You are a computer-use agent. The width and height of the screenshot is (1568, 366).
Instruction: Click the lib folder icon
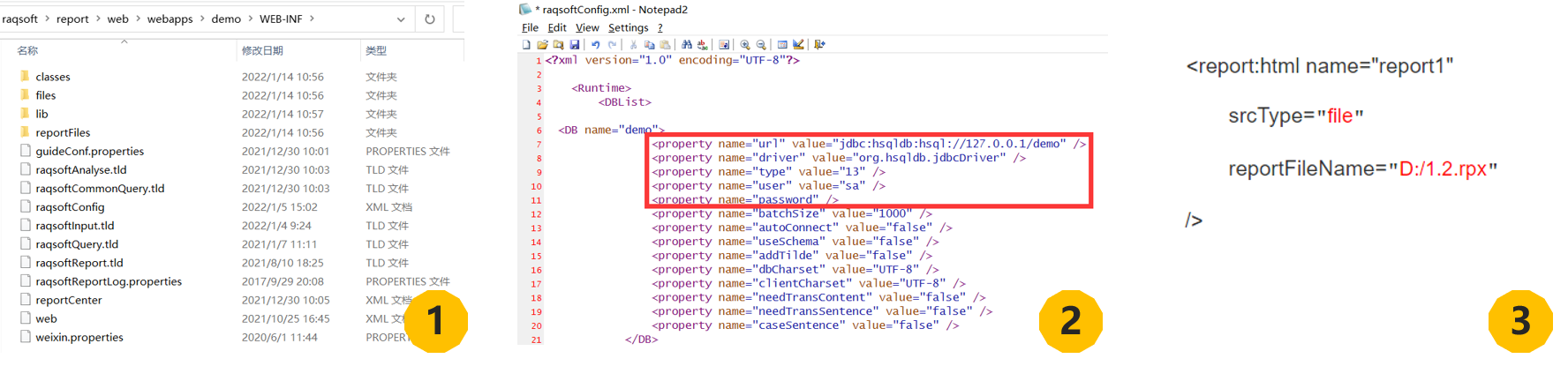25,113
